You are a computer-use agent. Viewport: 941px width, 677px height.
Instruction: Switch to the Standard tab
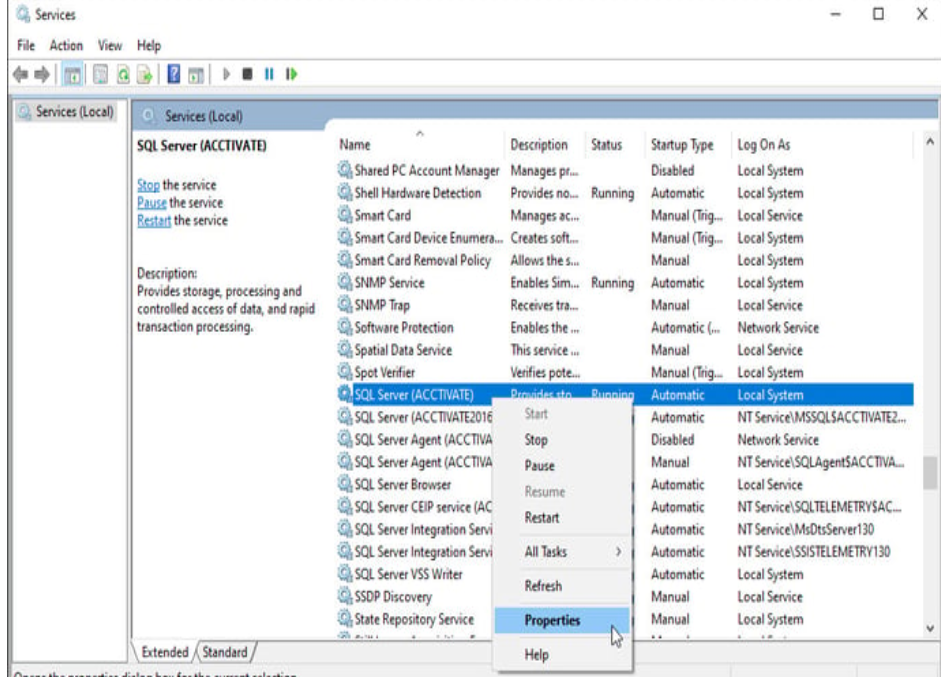pyautogui.click(x=225, y=652)
